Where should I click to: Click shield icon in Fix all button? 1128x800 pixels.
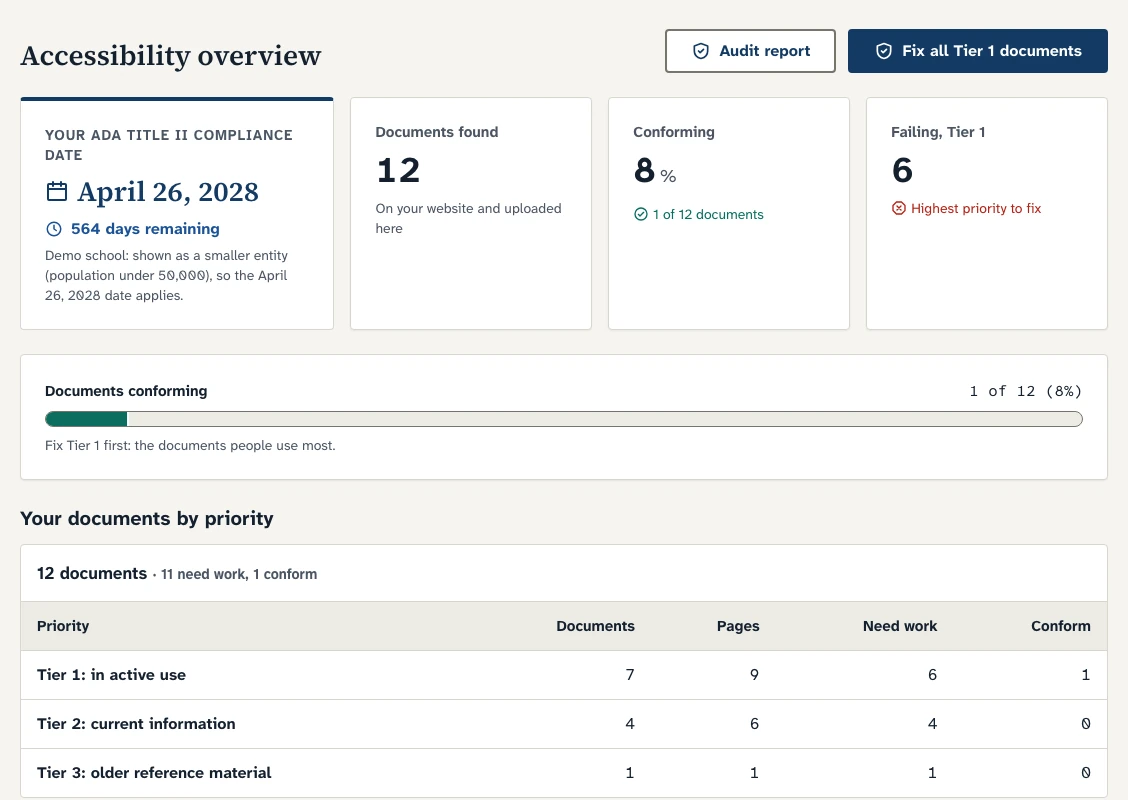[x=883, y=51]
